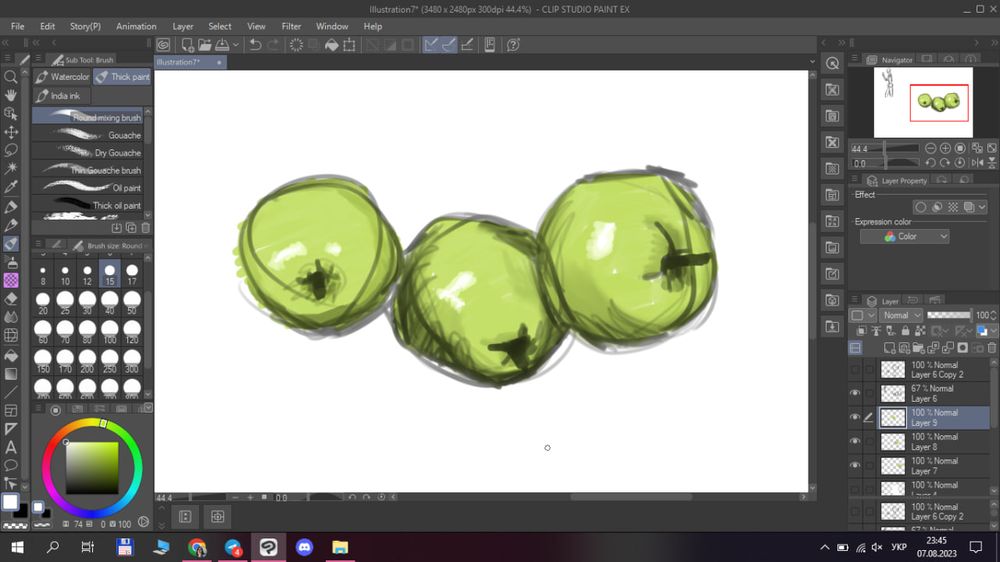The image size is (1000, 562).
Task: Click the Open file folder icon
Action: click(205, 45)
